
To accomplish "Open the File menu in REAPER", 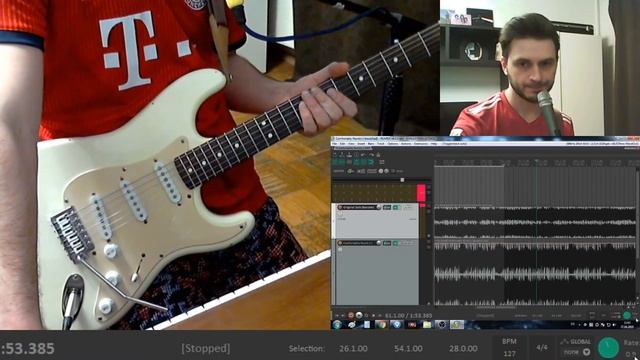I will tap(335, 144).
